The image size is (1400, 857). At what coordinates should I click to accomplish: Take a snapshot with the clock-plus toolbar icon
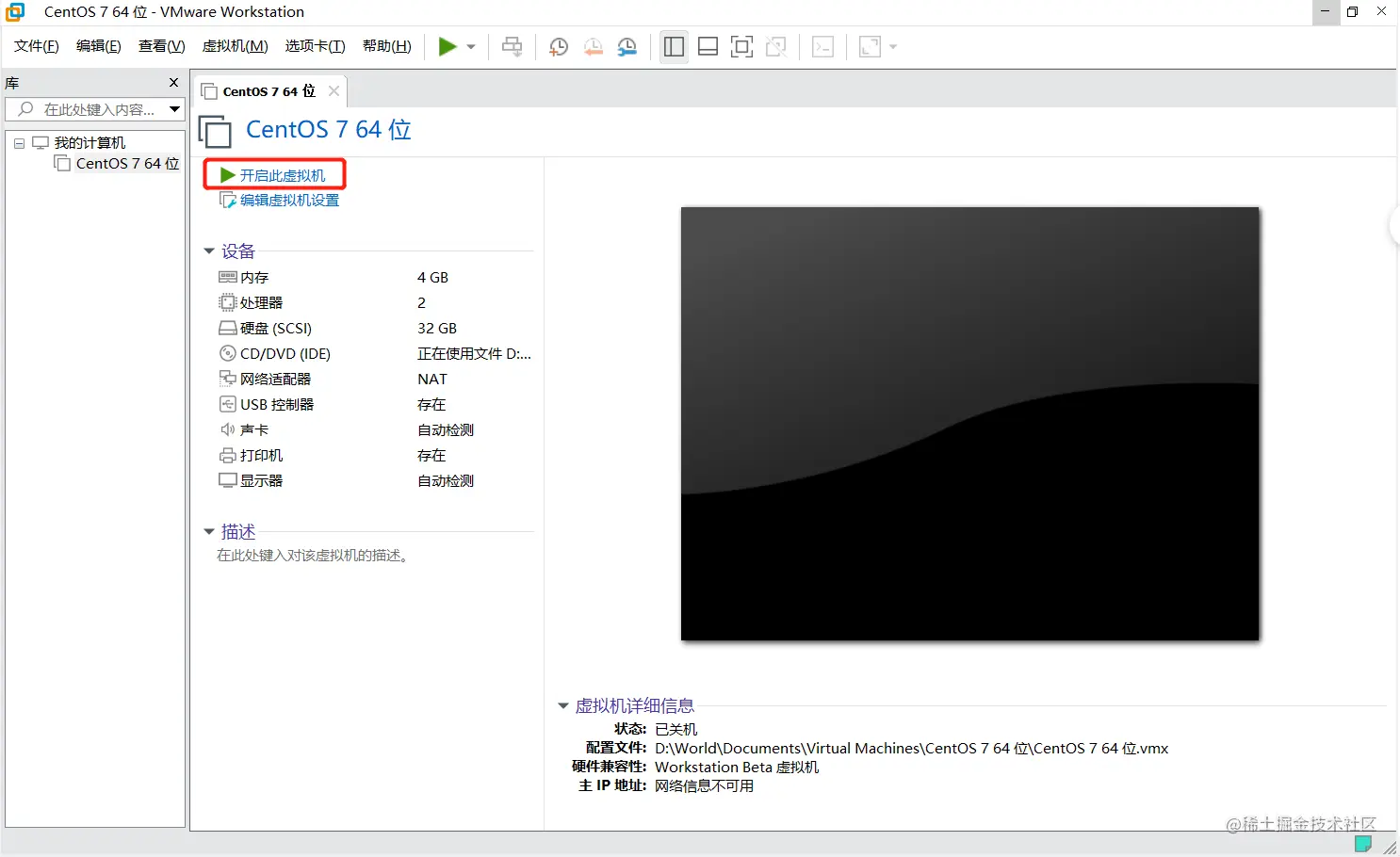click(x=559, y=46)
